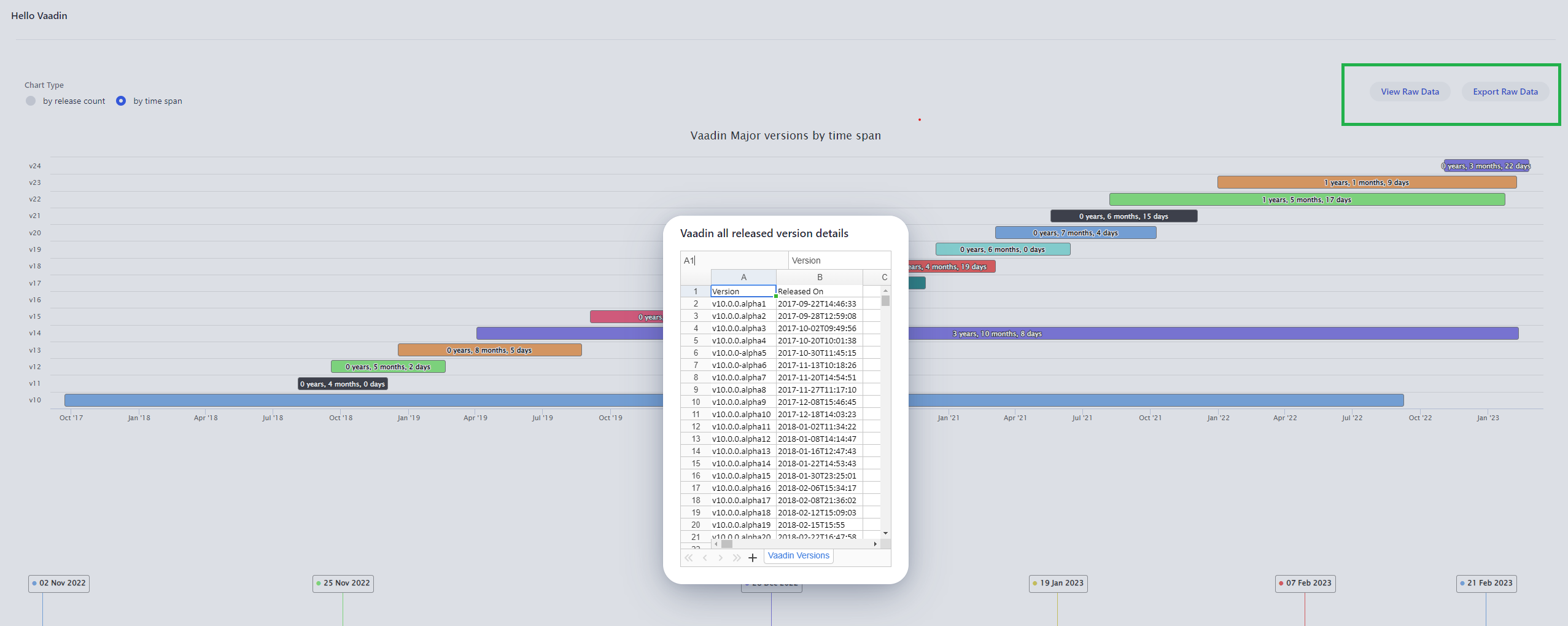Click the v19 bar '0 years, 6 months, 0 days'
The width and height of the screenshot is (1568, 626).
coord(1003,249)
